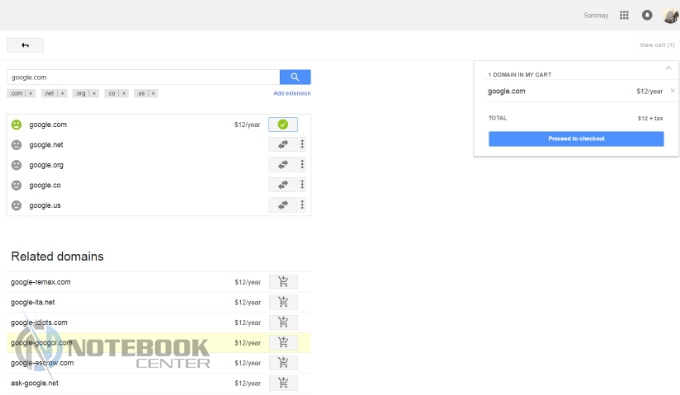Viewport: 680px width, 395px height.
Task: Collapse the cart panel chevron
Action: 668,68
